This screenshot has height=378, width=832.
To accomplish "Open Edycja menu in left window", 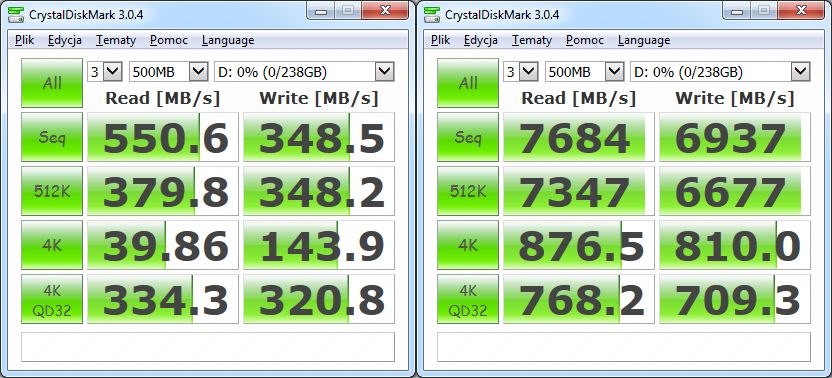I will pos(64,40).
